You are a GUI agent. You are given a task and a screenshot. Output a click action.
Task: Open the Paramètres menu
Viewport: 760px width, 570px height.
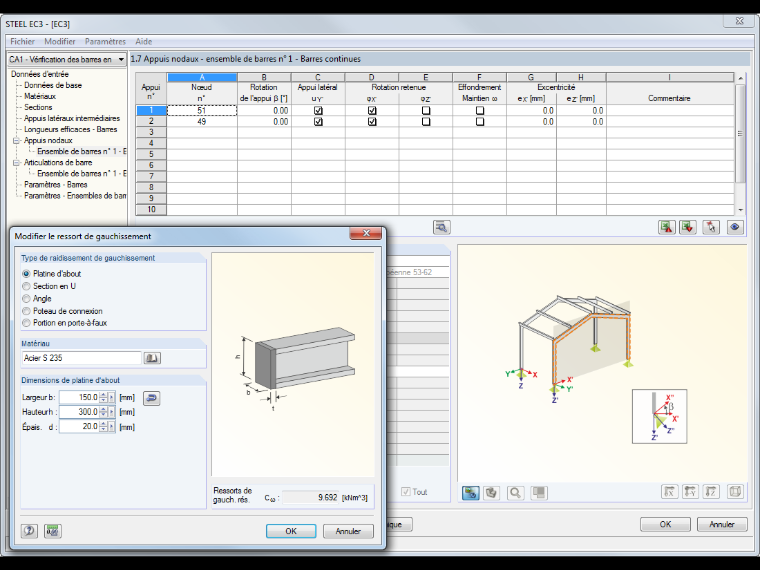pyautogui.click(x=105, y=42)
